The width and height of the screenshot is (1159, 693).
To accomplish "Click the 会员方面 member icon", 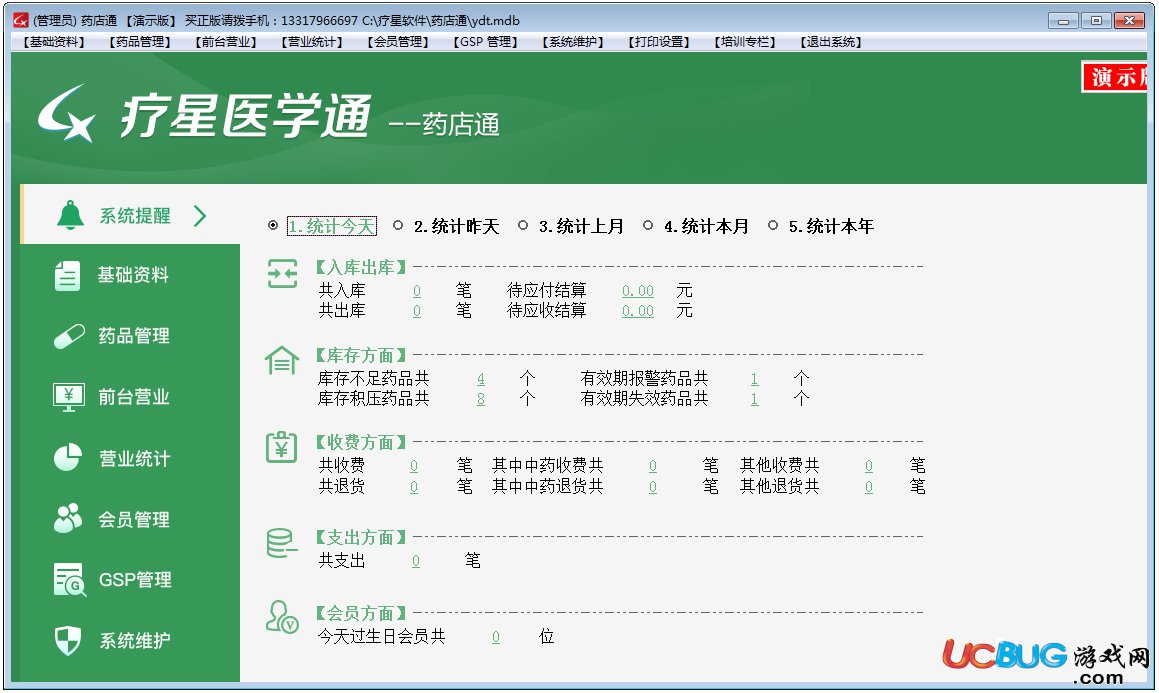I will (x=282, y=618).
